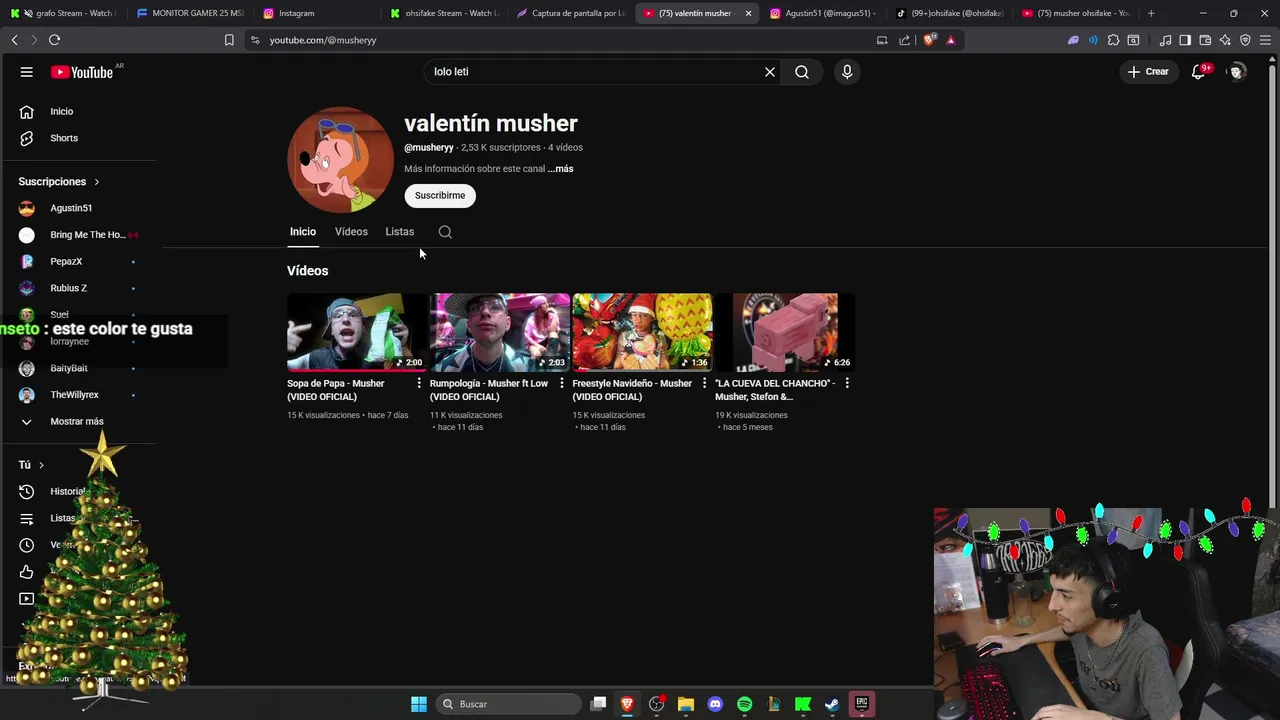Open the notifications bell showing 9+
1280x720 pixels.
coord(1199,72)
